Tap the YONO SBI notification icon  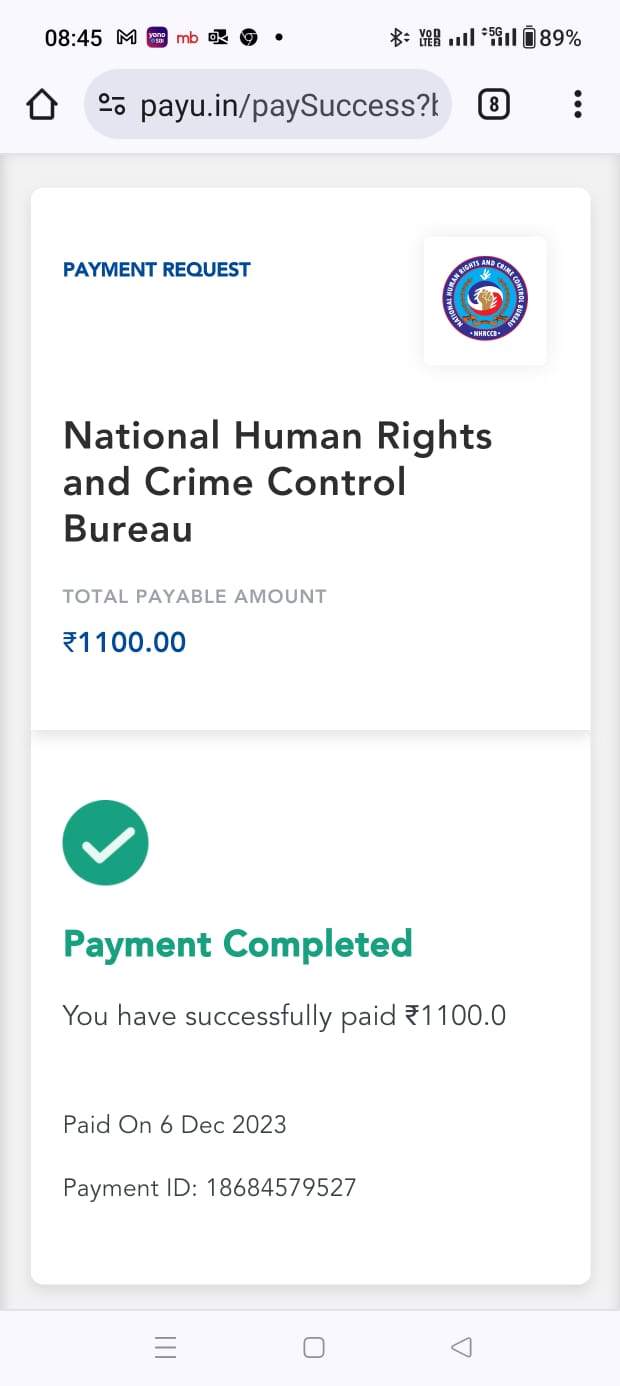click(156, 38)
